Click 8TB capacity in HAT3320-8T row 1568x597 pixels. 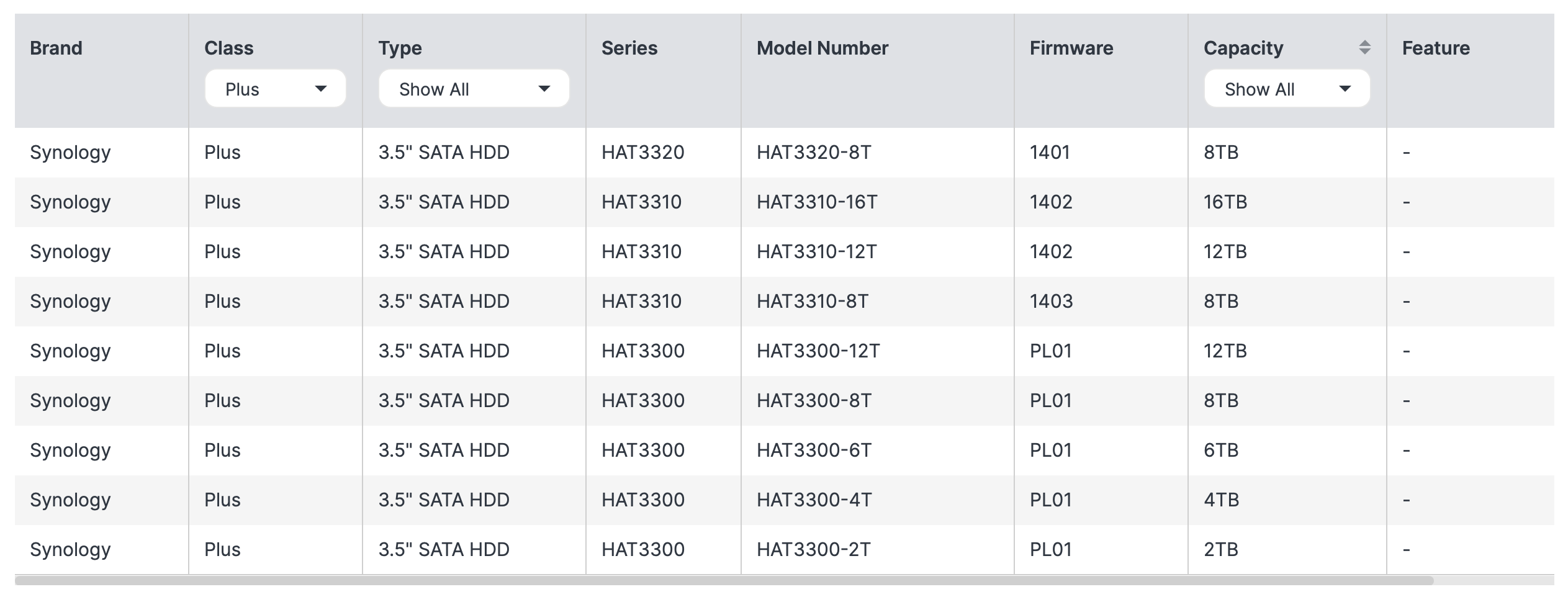1221,152
